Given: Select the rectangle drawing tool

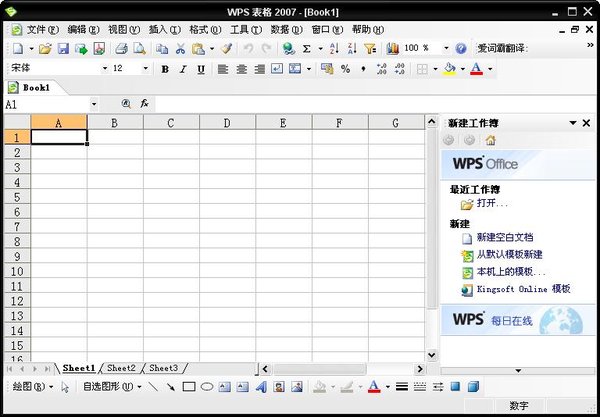Looking at the screenshot, I should pos(189,387).
